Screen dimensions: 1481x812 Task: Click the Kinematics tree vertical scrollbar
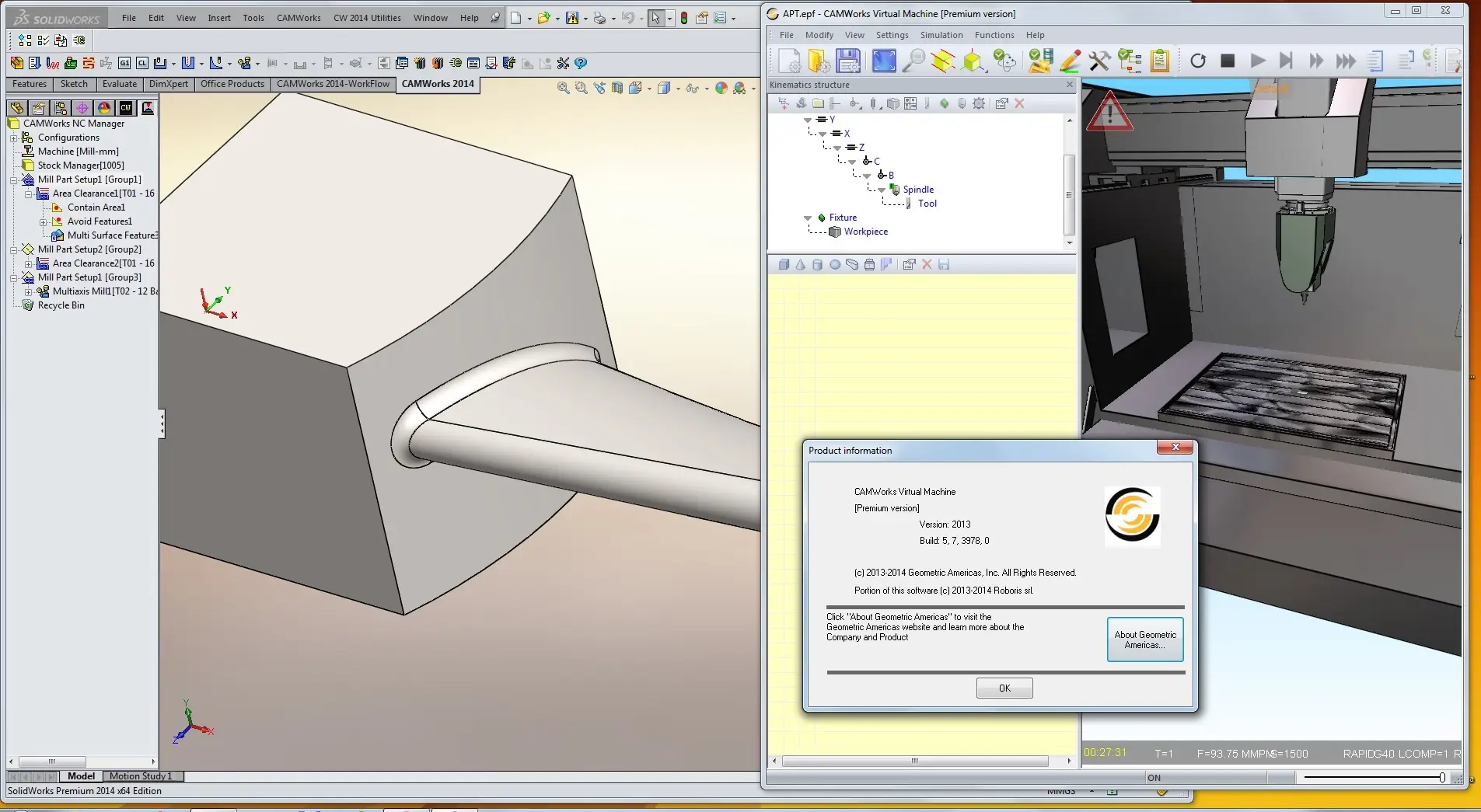pos(1069,194)
